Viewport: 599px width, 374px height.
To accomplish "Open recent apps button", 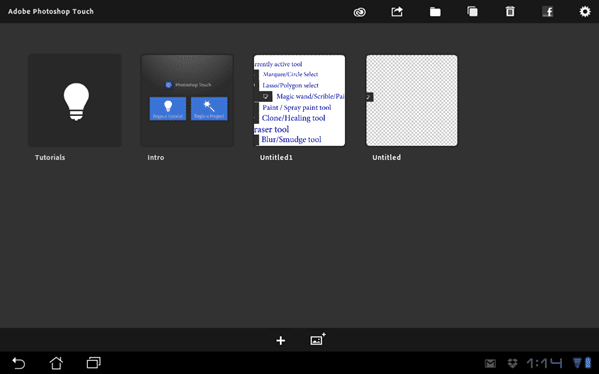I will 94,363.
